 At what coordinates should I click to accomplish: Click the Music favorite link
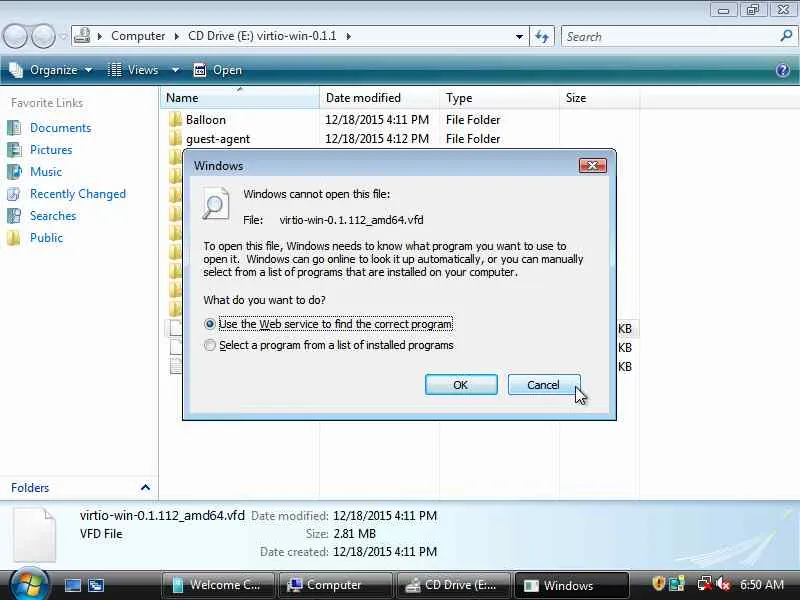tap(46, 171)
